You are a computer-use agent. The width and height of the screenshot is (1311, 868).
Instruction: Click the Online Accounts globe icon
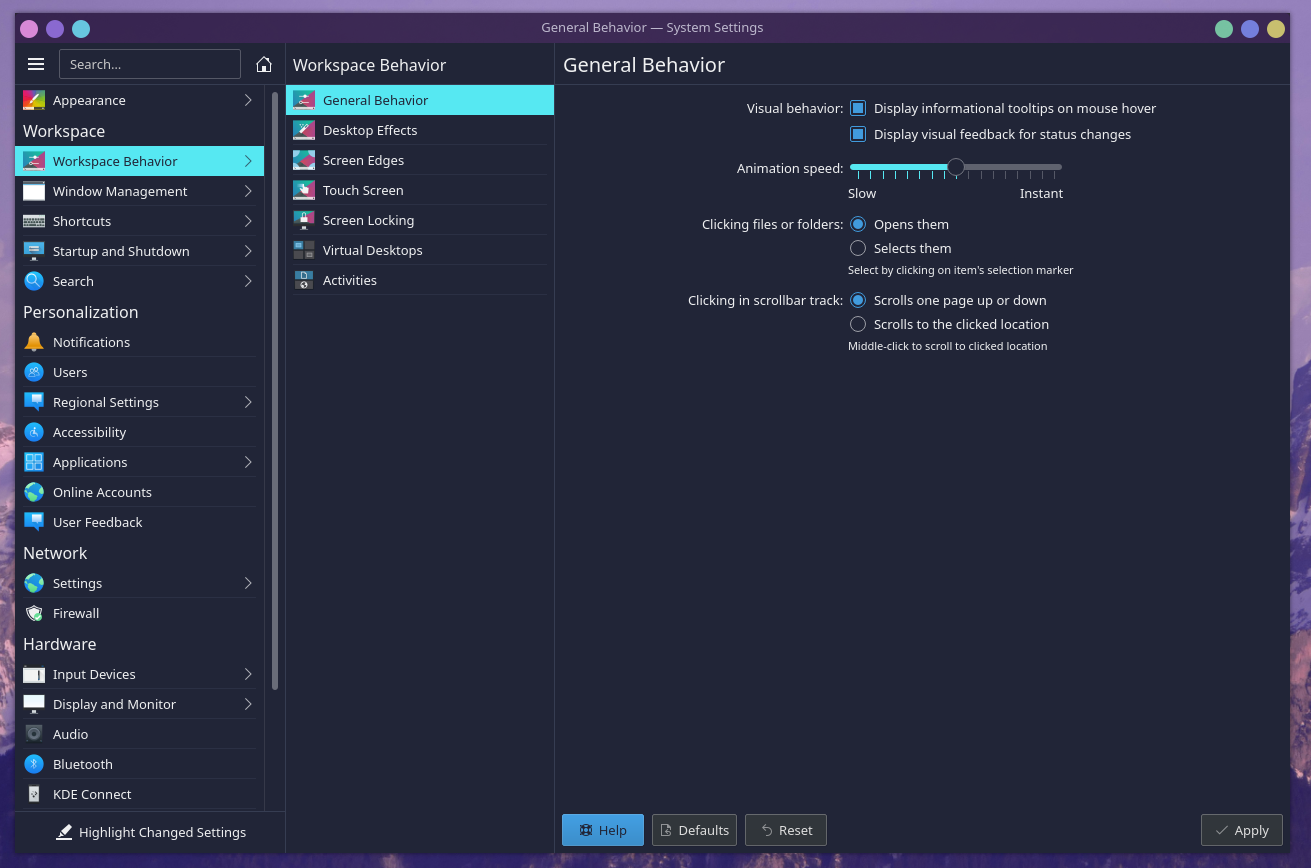34,492
